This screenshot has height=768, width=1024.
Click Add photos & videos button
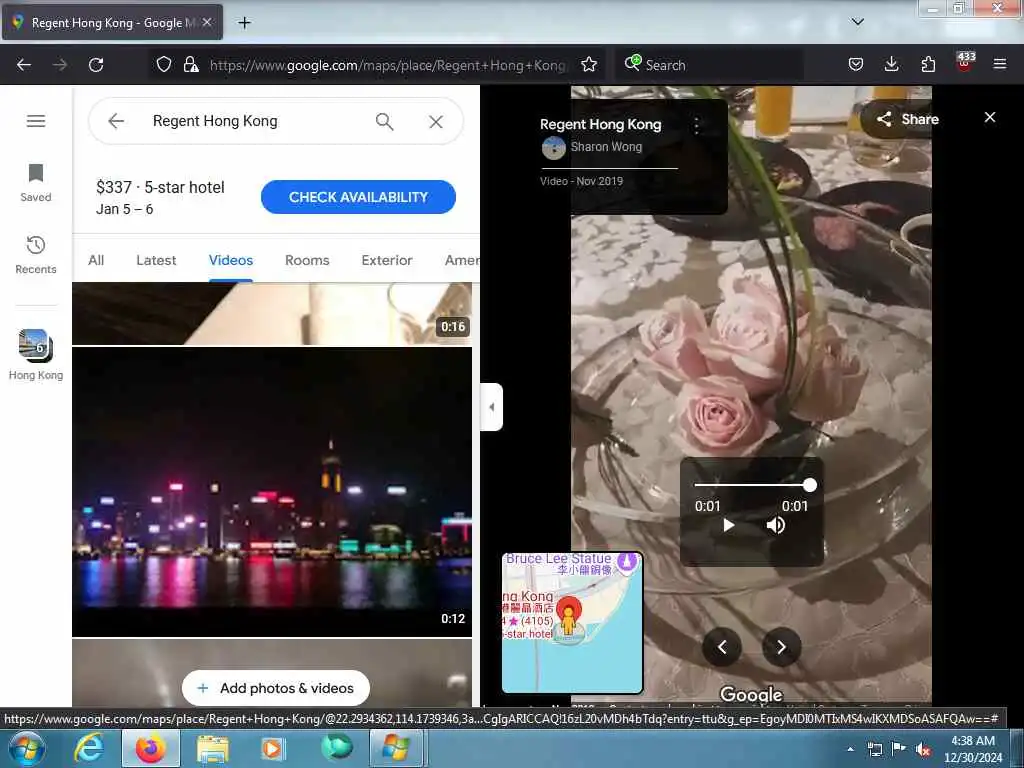pos(276,688)
